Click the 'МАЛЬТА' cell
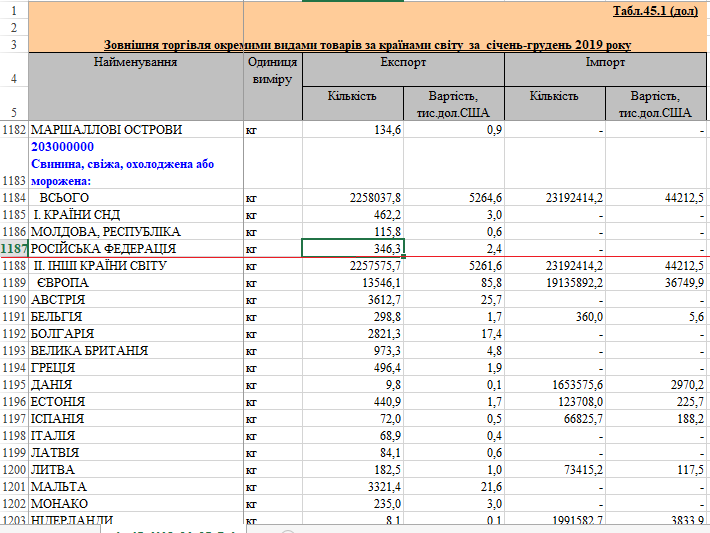 coord(136,486)
